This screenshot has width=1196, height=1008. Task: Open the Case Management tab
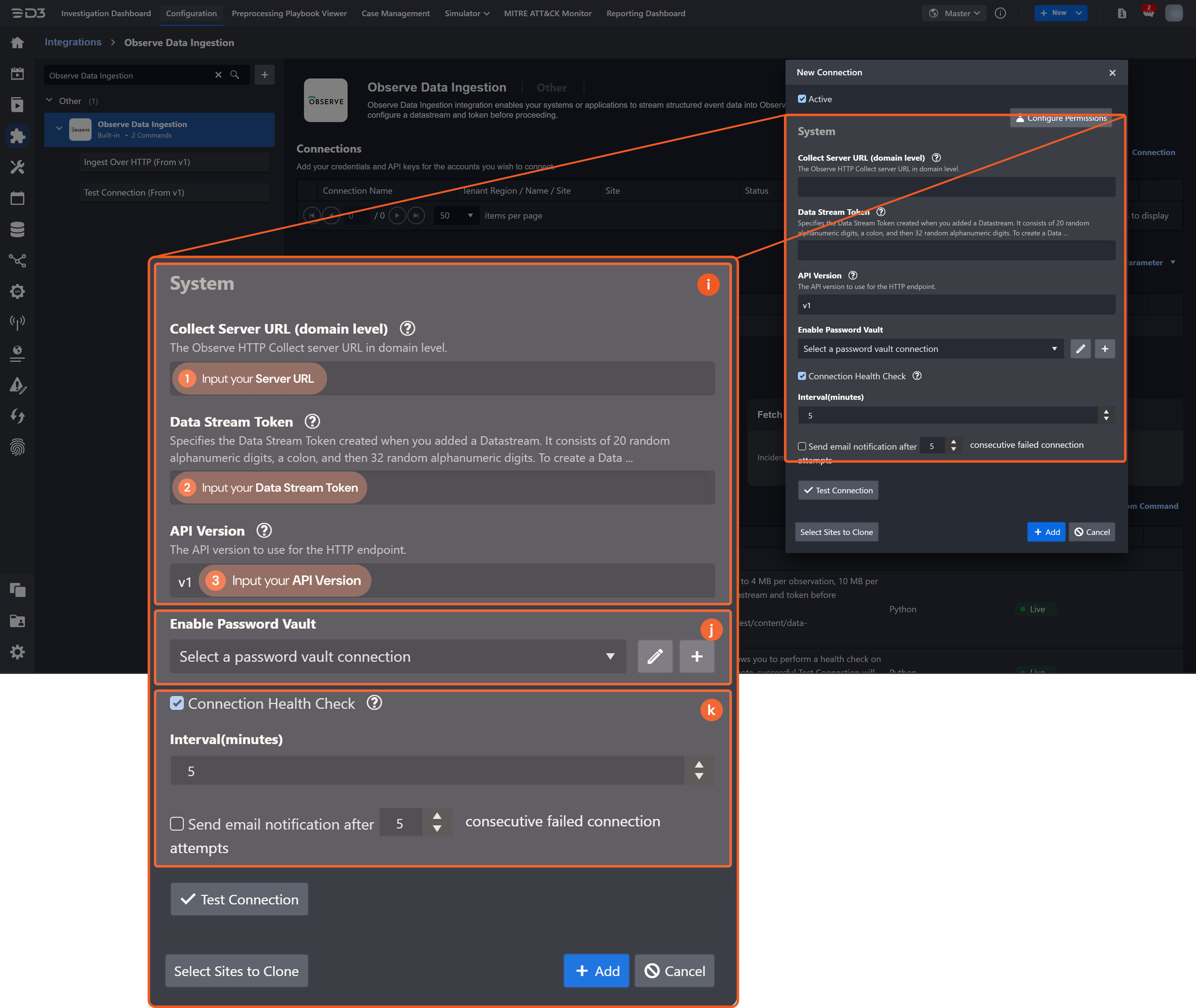pos(396,13)
